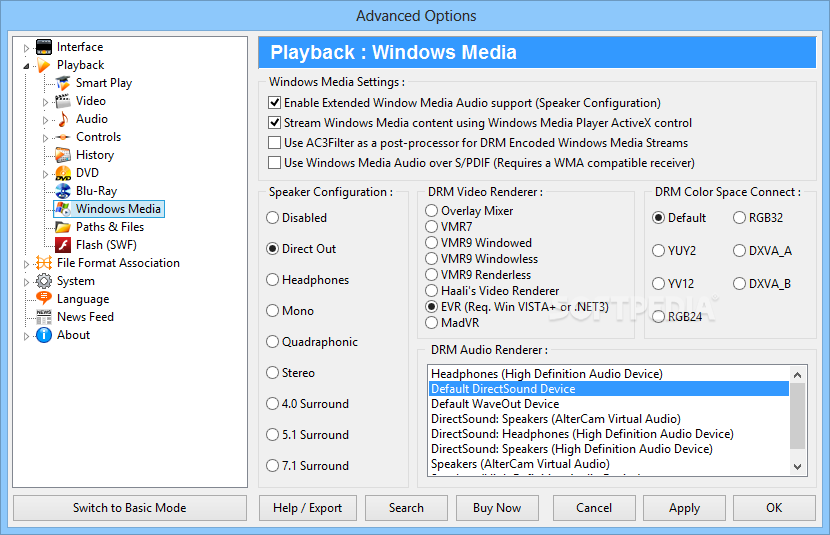Open Paths & Files settings page
This screenshot has width=830, height=535.
[x=110, y=227]
